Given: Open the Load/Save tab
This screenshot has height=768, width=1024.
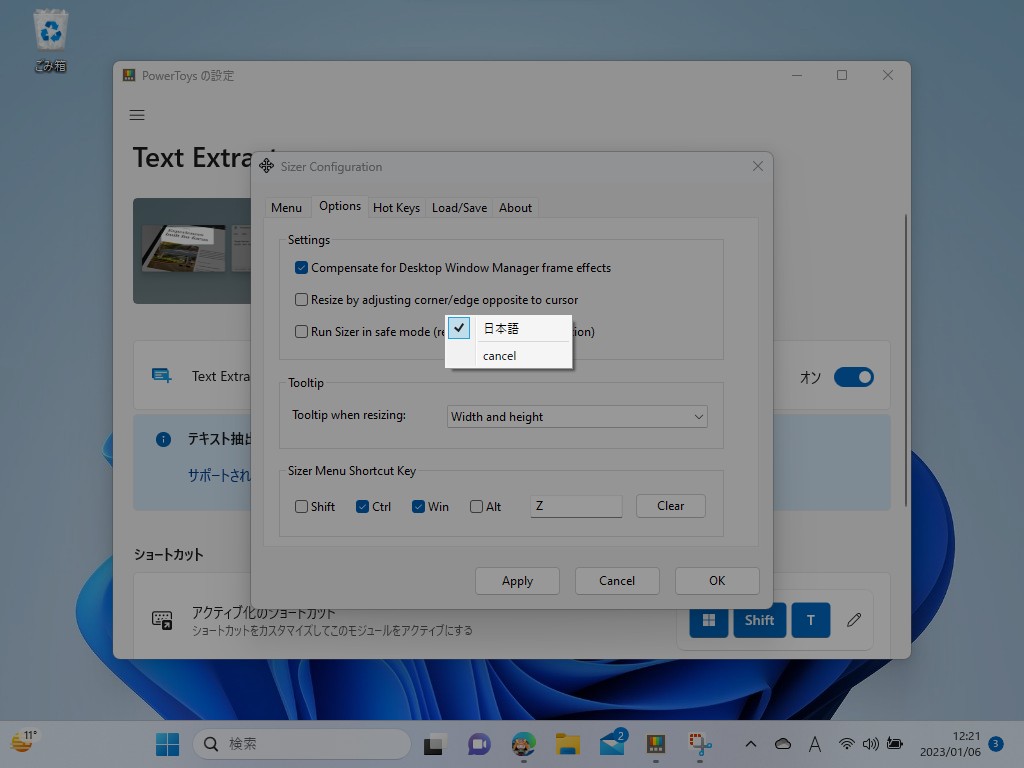Looking at the screenshot, I should [459, 208].
